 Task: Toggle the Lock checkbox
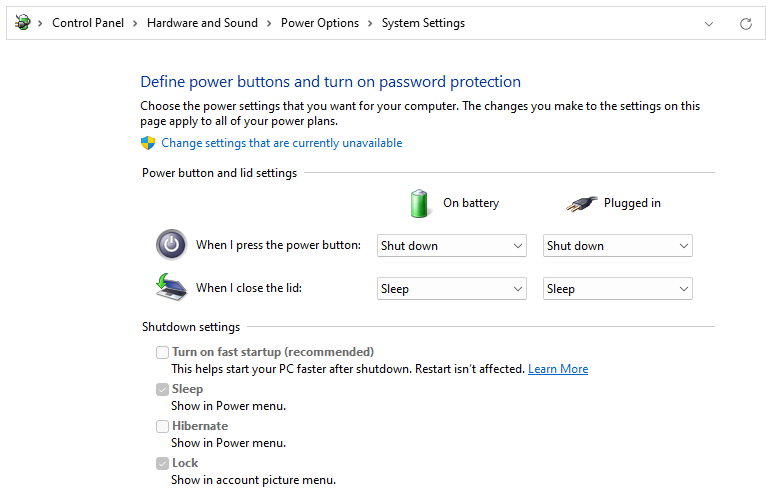[x=162, y=463]
